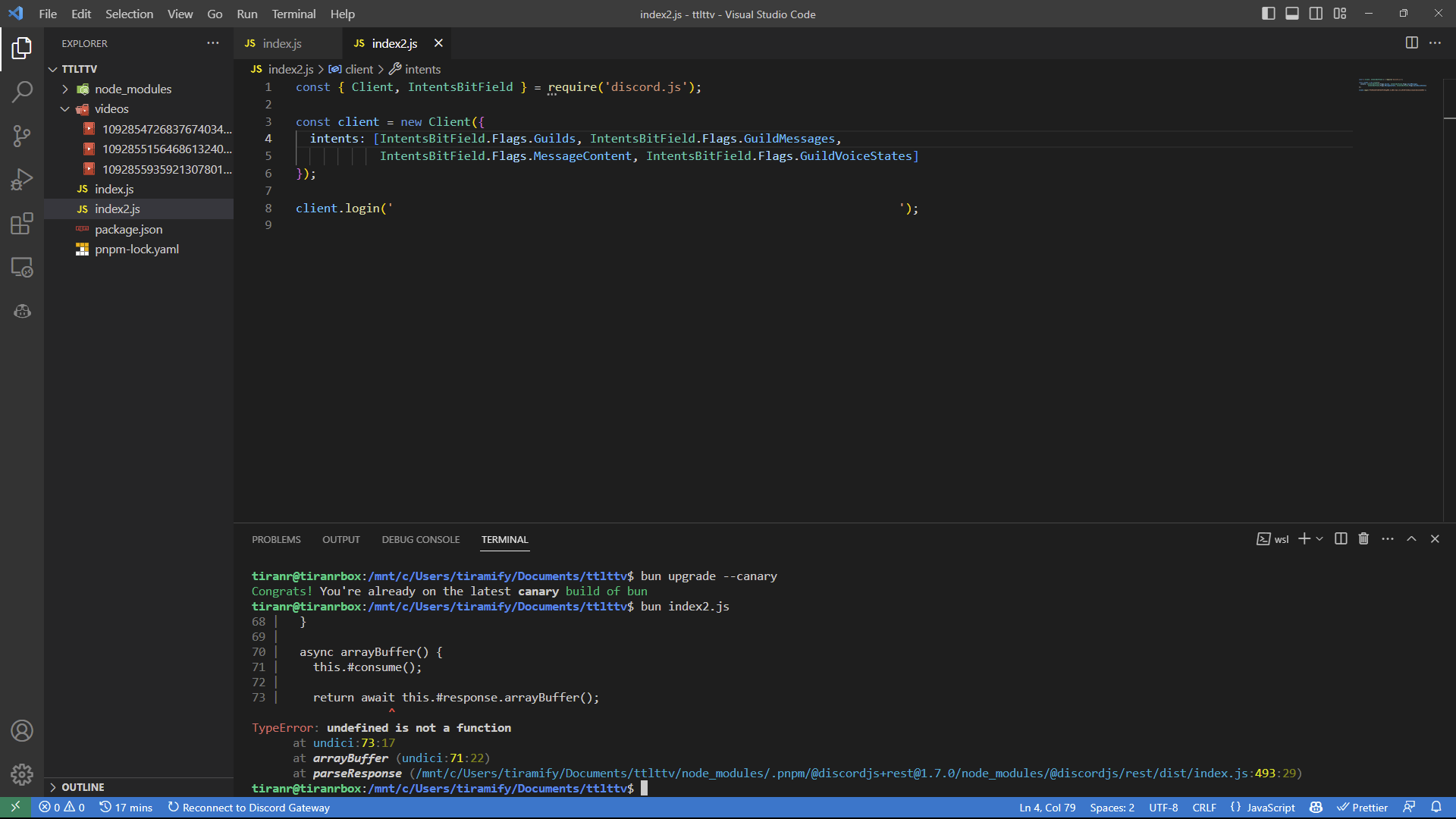Open the Remote Explorer view
The width and height of the screenshot is (1456, 819).
pyautogui.click(x=22, y=267)
